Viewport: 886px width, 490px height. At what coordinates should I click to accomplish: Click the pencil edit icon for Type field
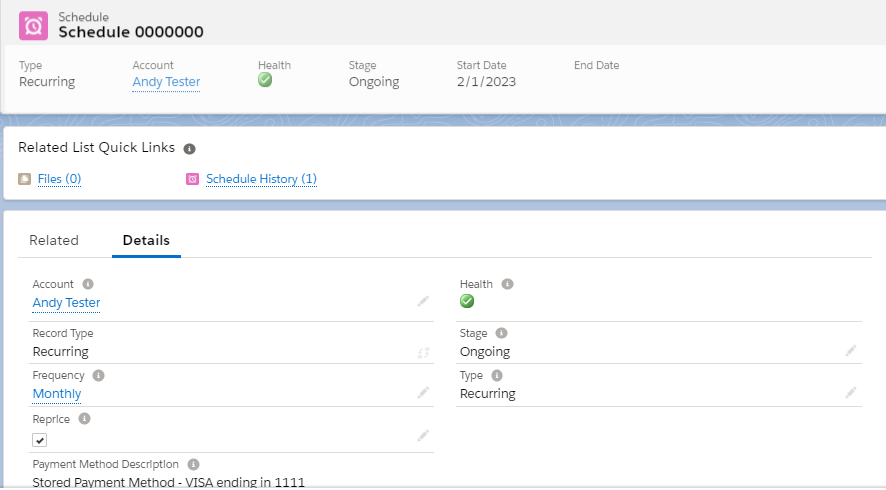click(850, 393)
